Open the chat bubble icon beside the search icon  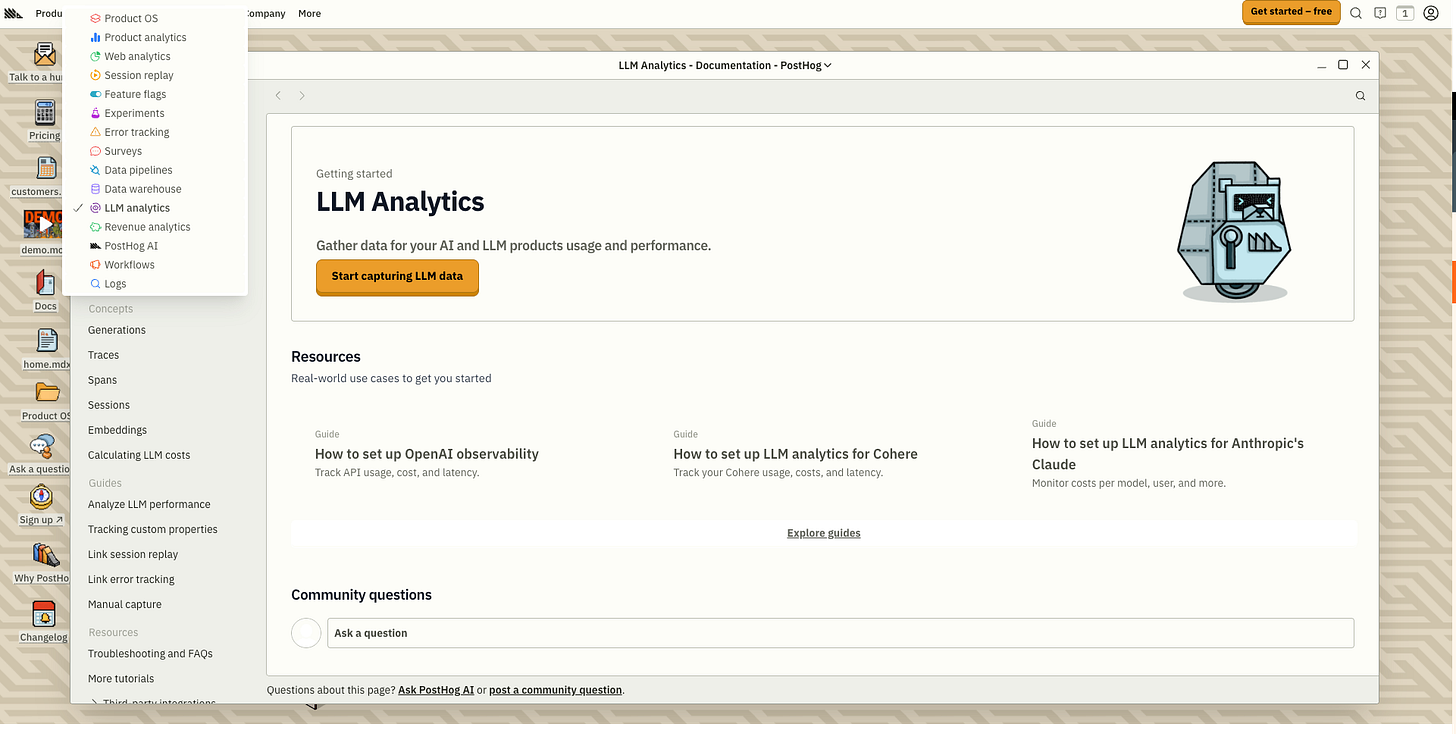point(1380,13)
